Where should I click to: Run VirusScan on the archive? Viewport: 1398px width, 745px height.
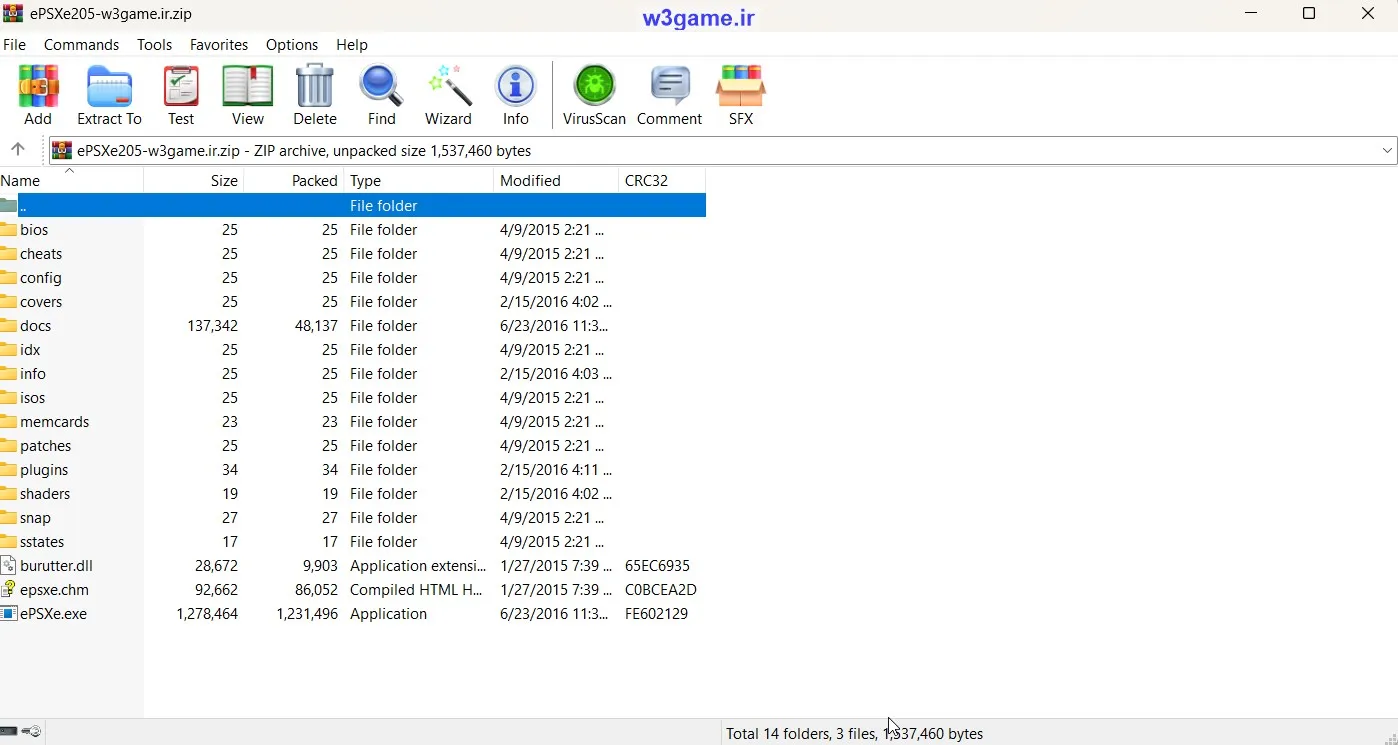tap(594, 87)
